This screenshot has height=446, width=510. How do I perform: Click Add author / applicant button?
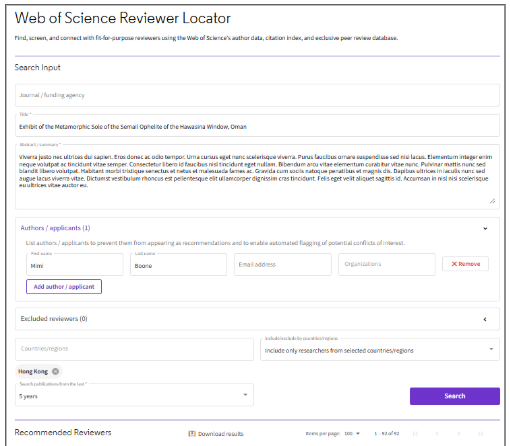point(64,287)
